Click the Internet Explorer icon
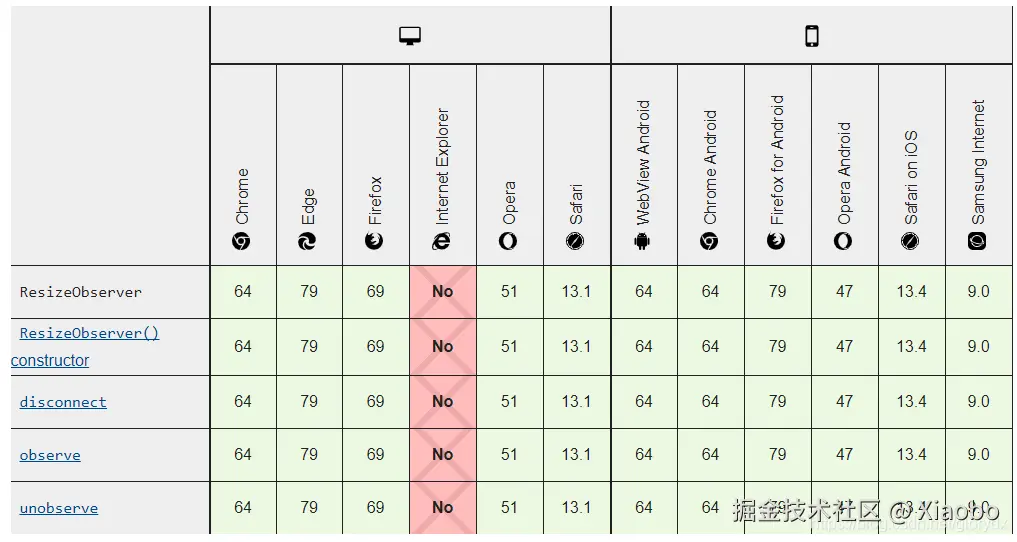 tap(442, 242)
